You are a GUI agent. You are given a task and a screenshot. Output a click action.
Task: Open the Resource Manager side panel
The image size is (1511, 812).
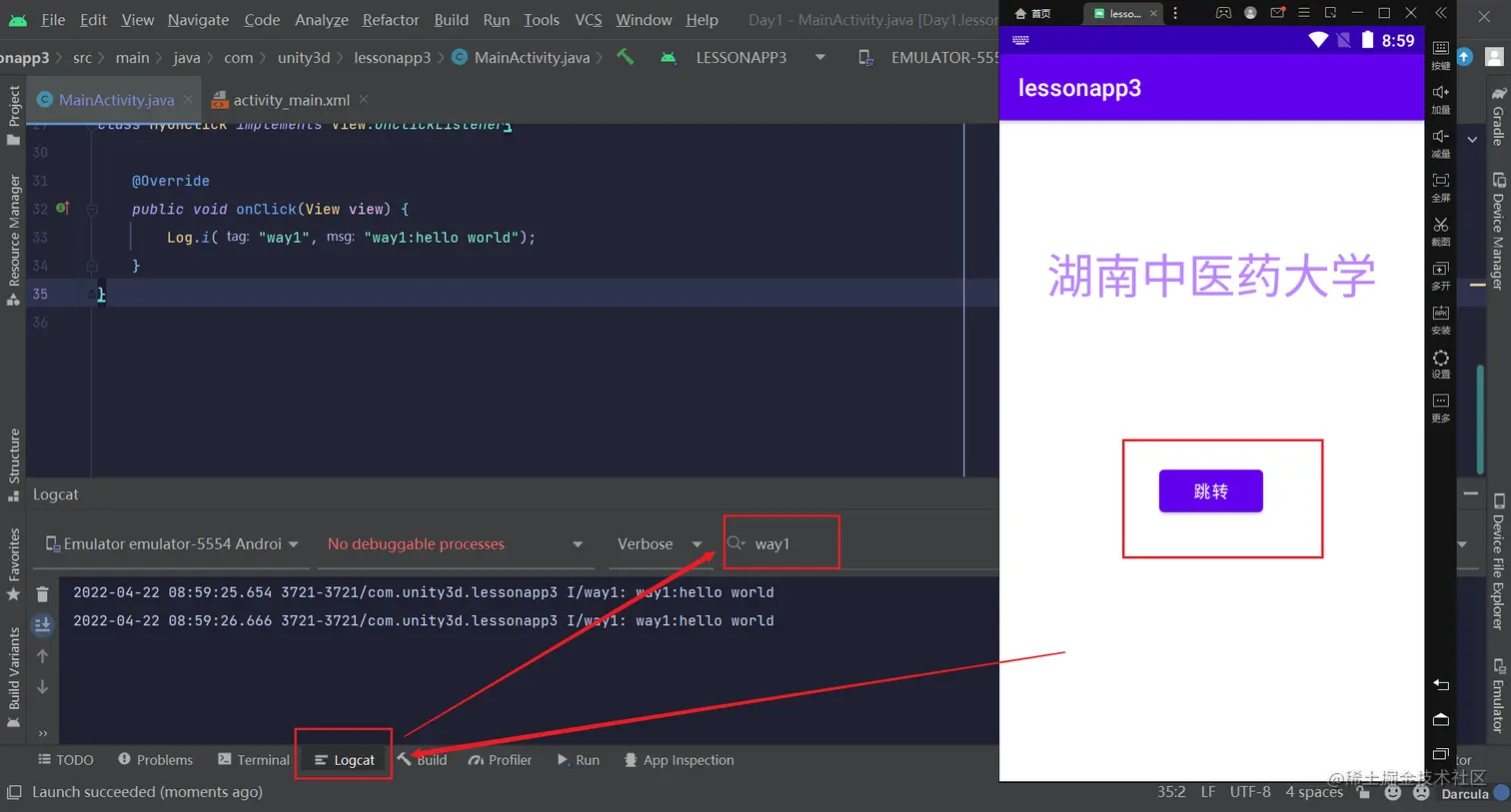(14, 240)
